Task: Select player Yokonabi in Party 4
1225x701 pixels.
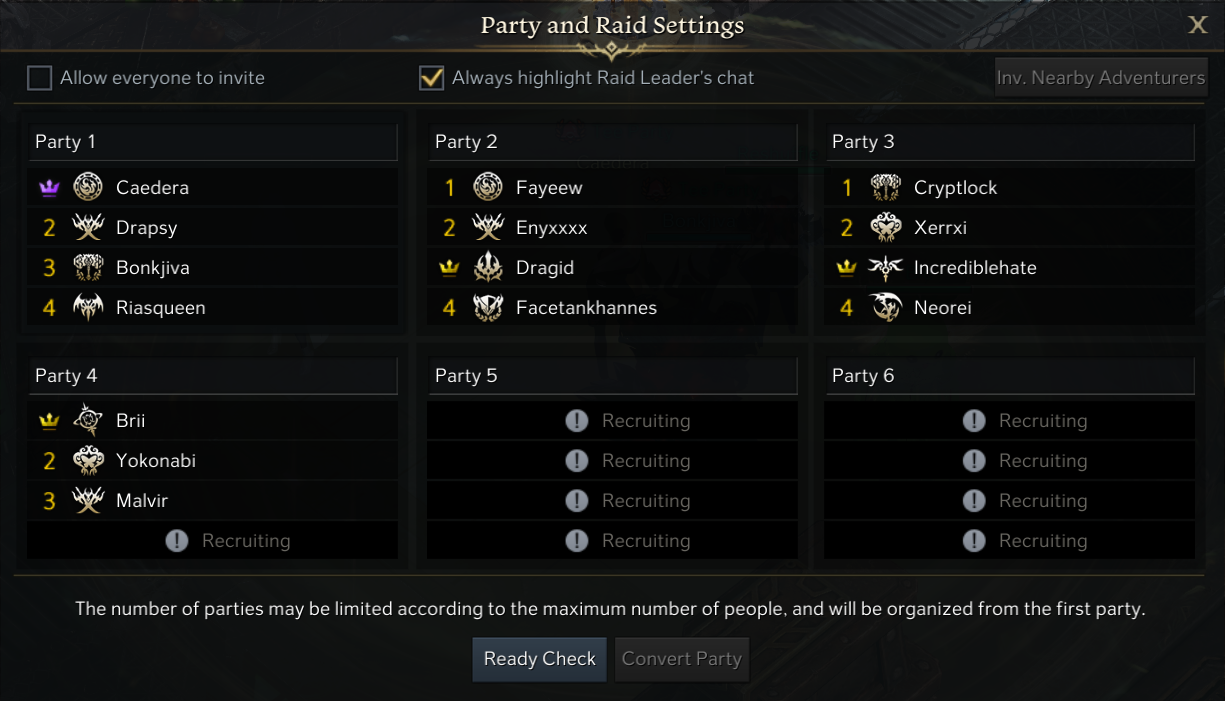Action: coord(155,461)
